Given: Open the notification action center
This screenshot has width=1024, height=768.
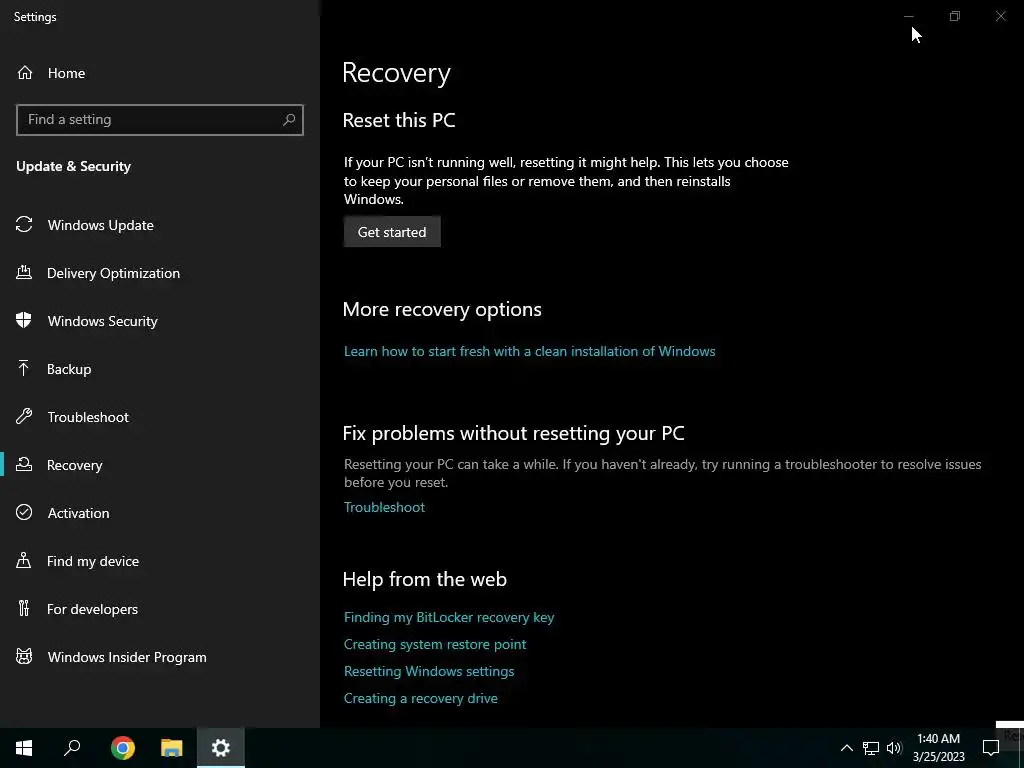Looking at the screenshot, I should click(x=991, y=748).
